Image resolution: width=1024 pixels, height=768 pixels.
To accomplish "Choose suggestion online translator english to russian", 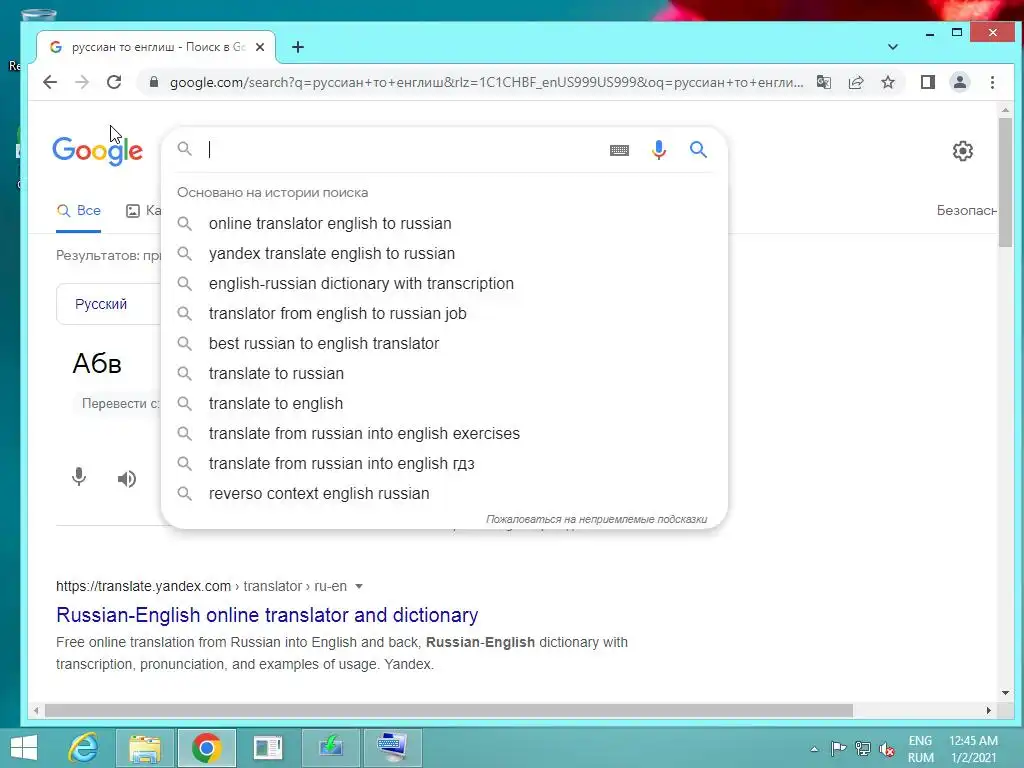I will (x=444, y=223).
